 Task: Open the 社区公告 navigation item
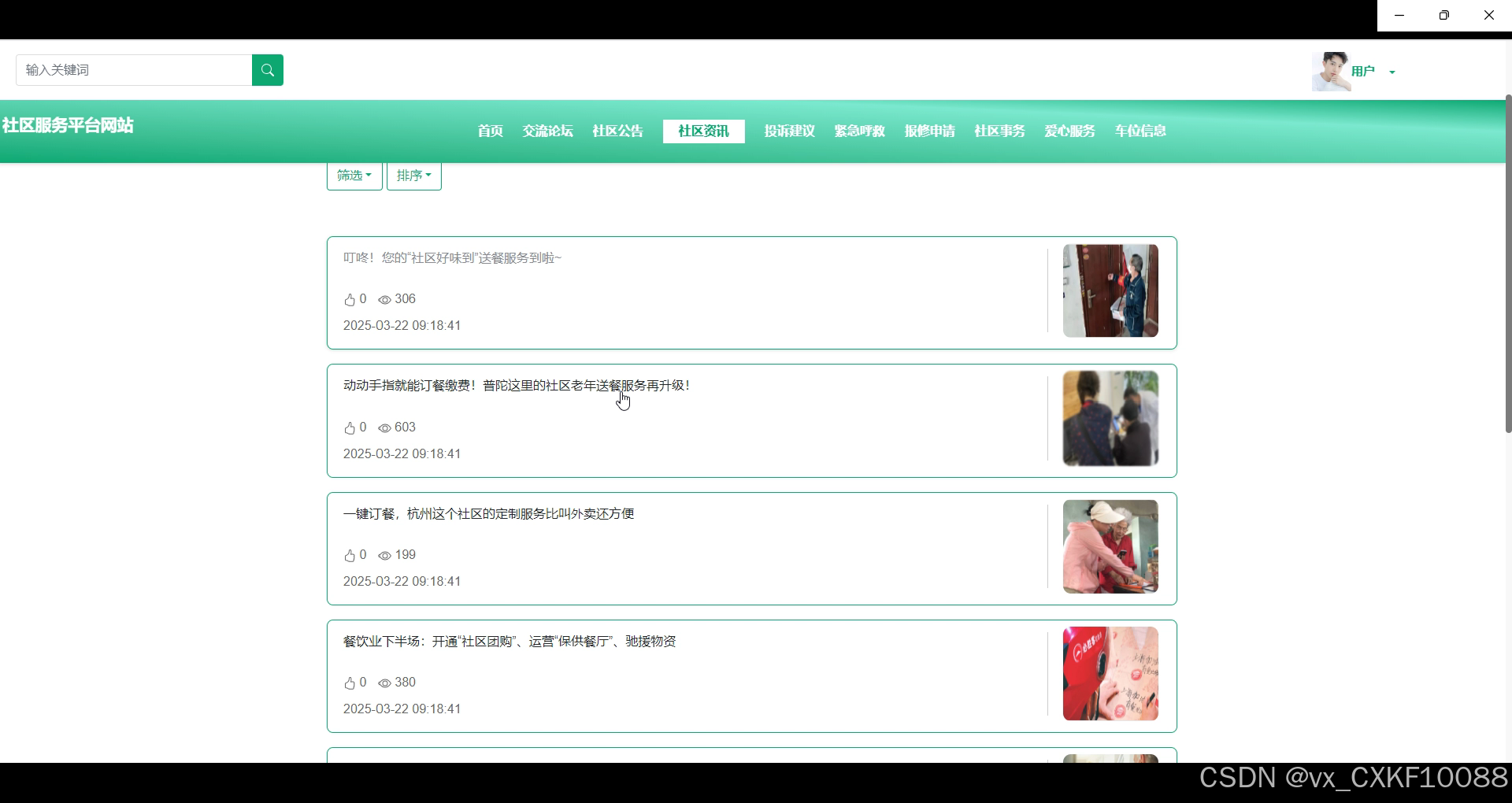point(618,131)
